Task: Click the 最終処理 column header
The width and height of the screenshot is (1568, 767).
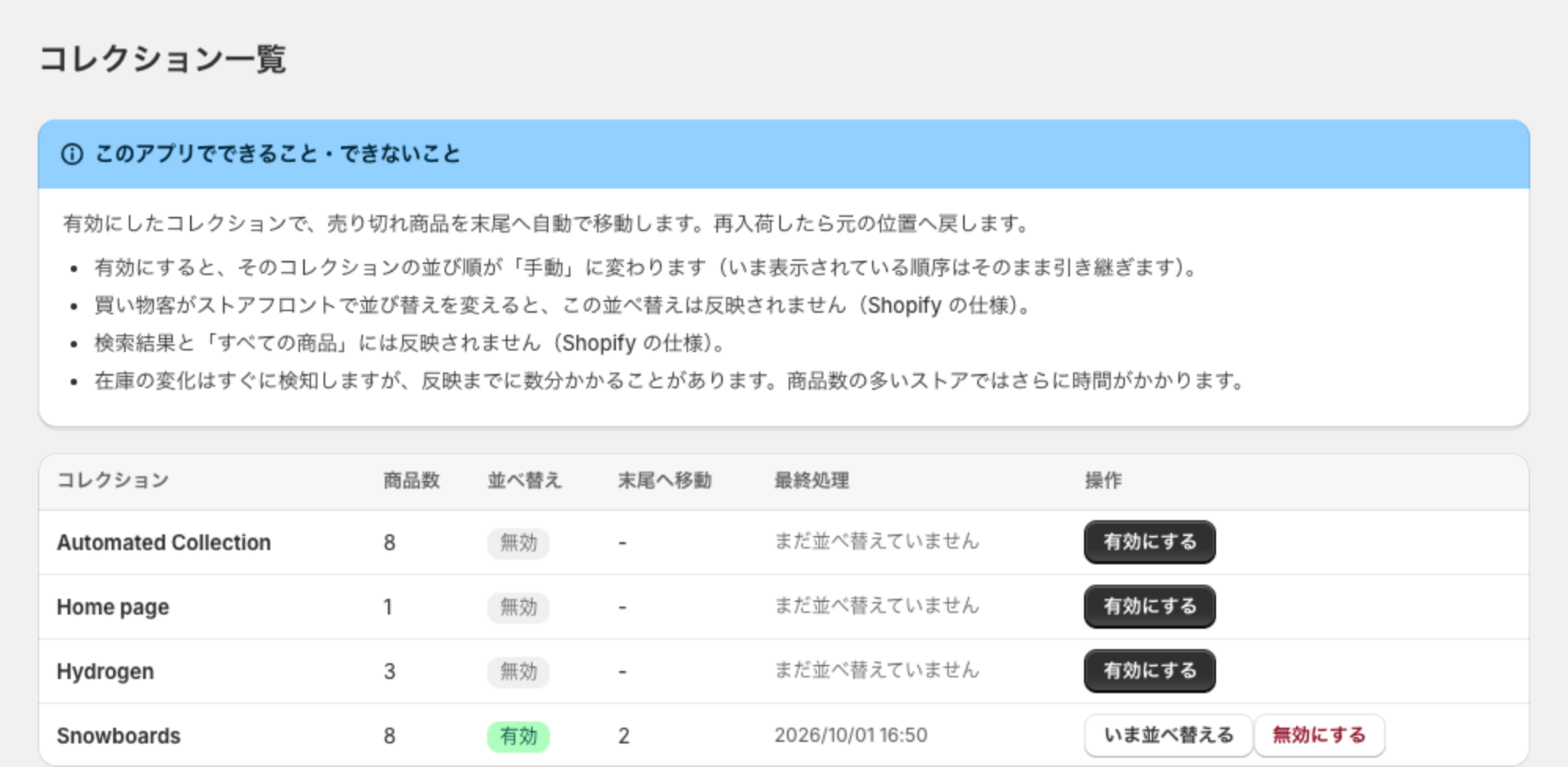Action: (x=811, y=480)
